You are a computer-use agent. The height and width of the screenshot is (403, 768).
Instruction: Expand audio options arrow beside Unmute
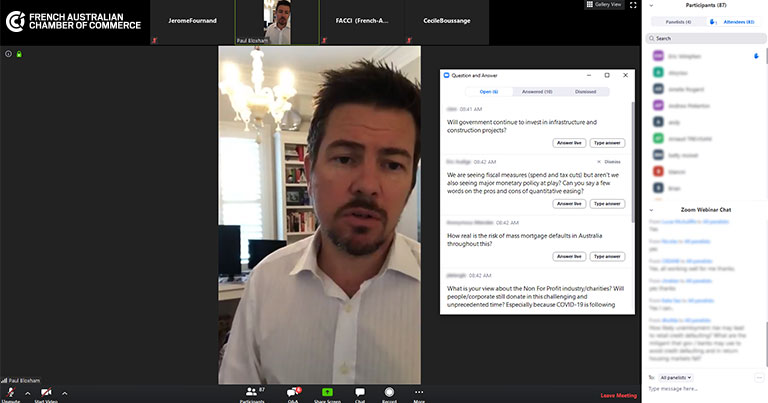pyautogui.click(x=27, y=394)
